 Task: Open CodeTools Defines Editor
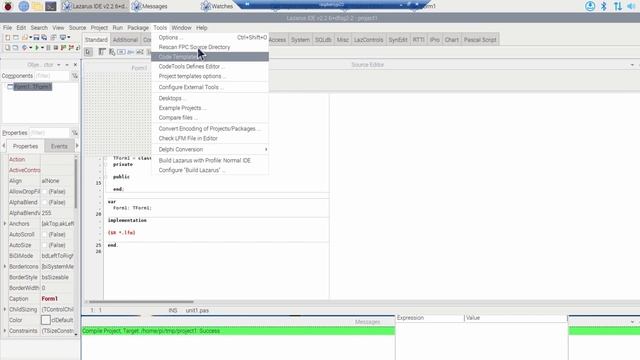point(210,66)
